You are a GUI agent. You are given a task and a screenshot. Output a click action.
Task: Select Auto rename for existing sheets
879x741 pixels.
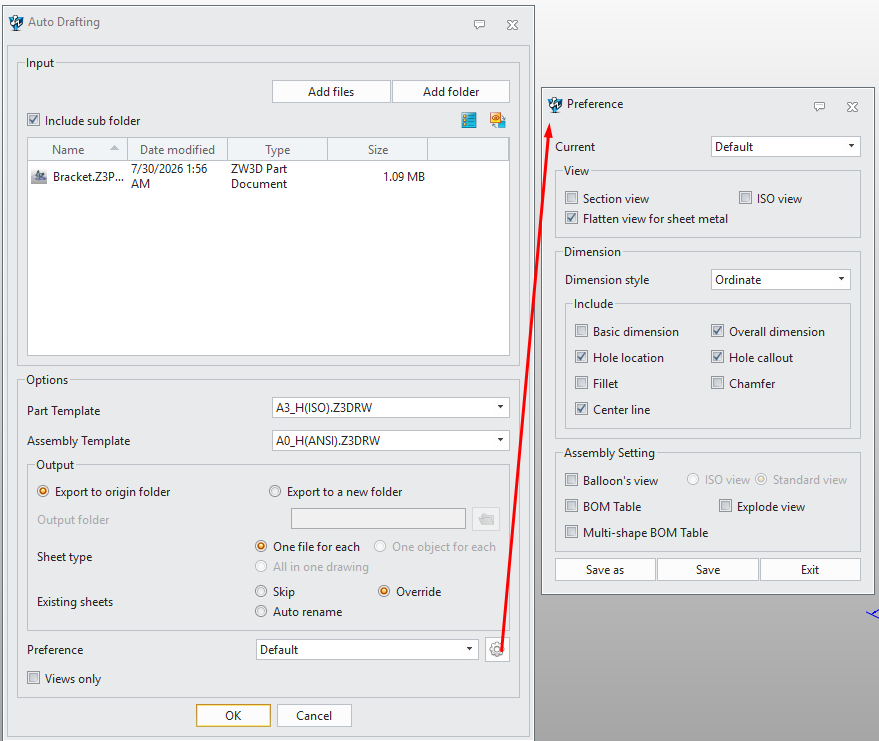(x=261, y=612)
